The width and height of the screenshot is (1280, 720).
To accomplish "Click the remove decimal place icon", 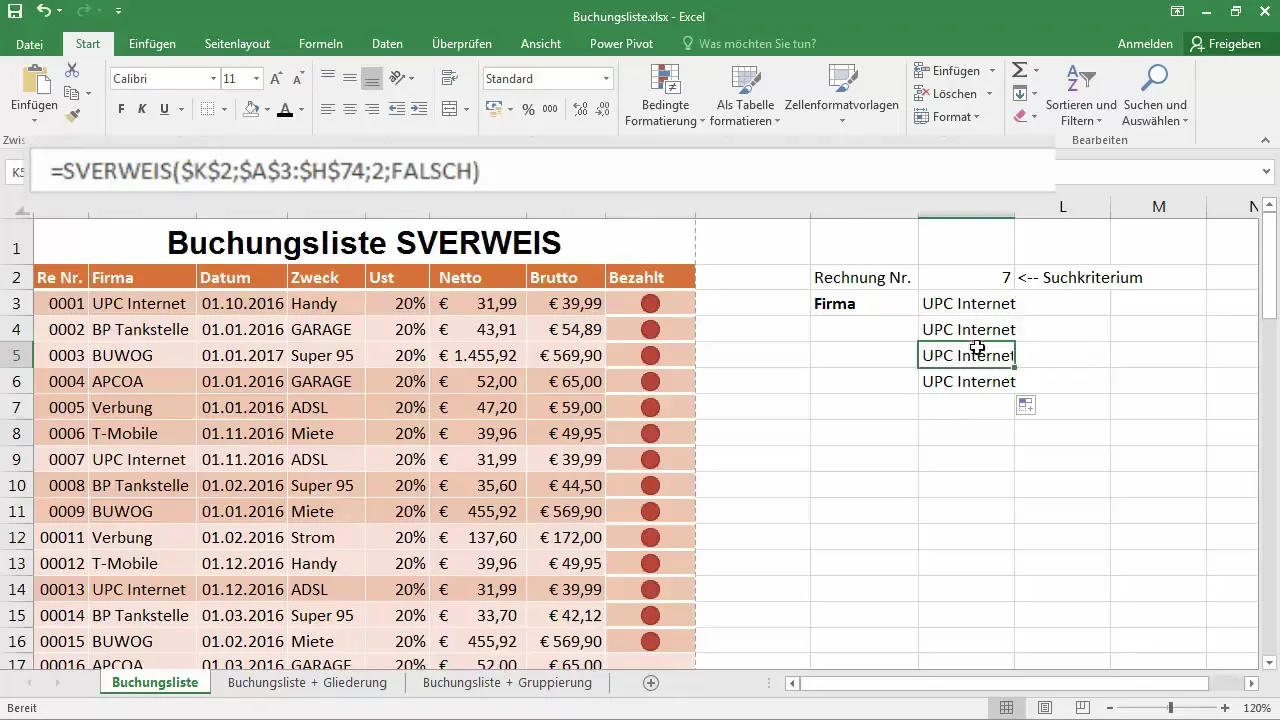I will [600, 109].
